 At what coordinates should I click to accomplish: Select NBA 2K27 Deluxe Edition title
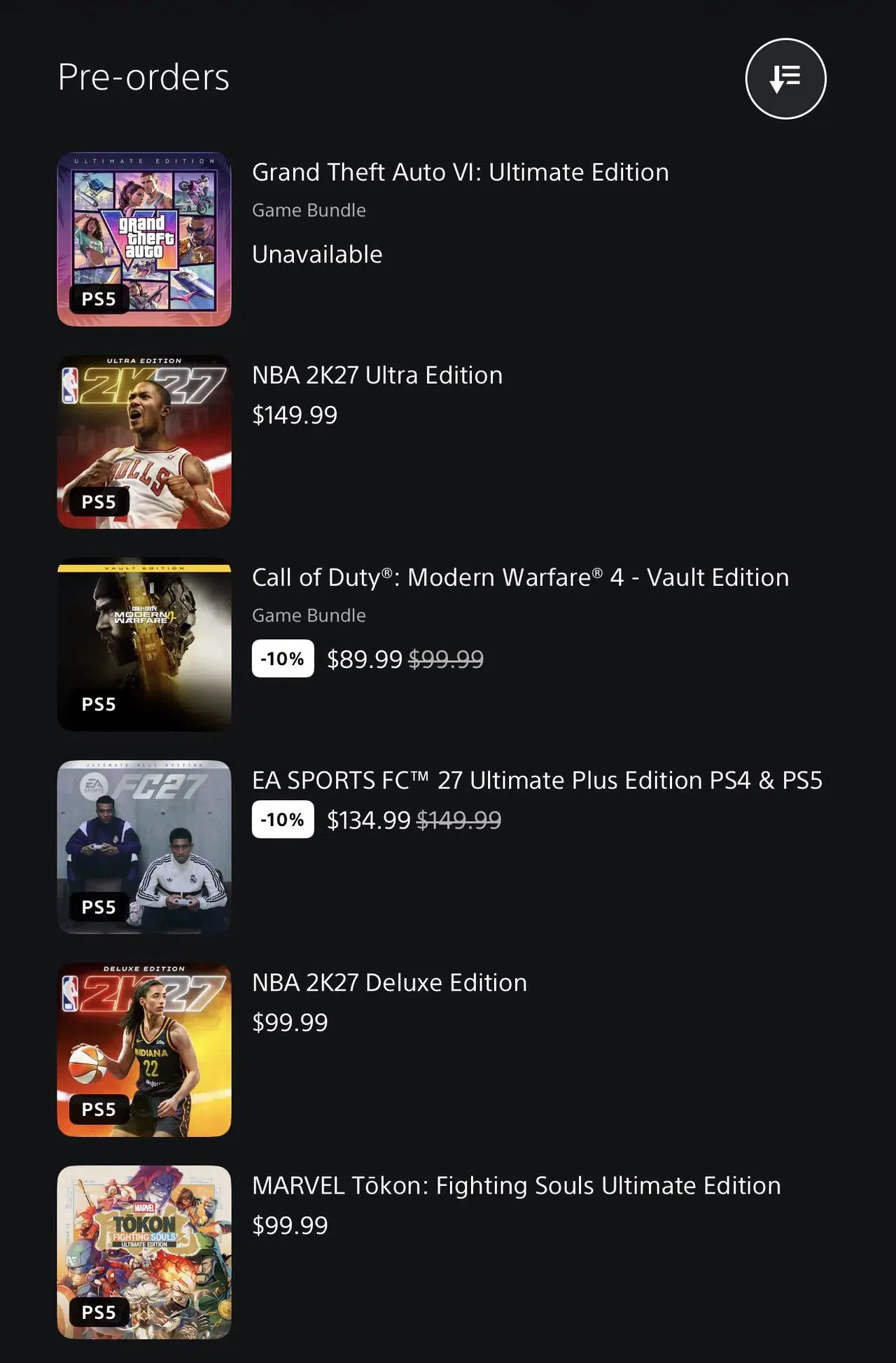389,983
